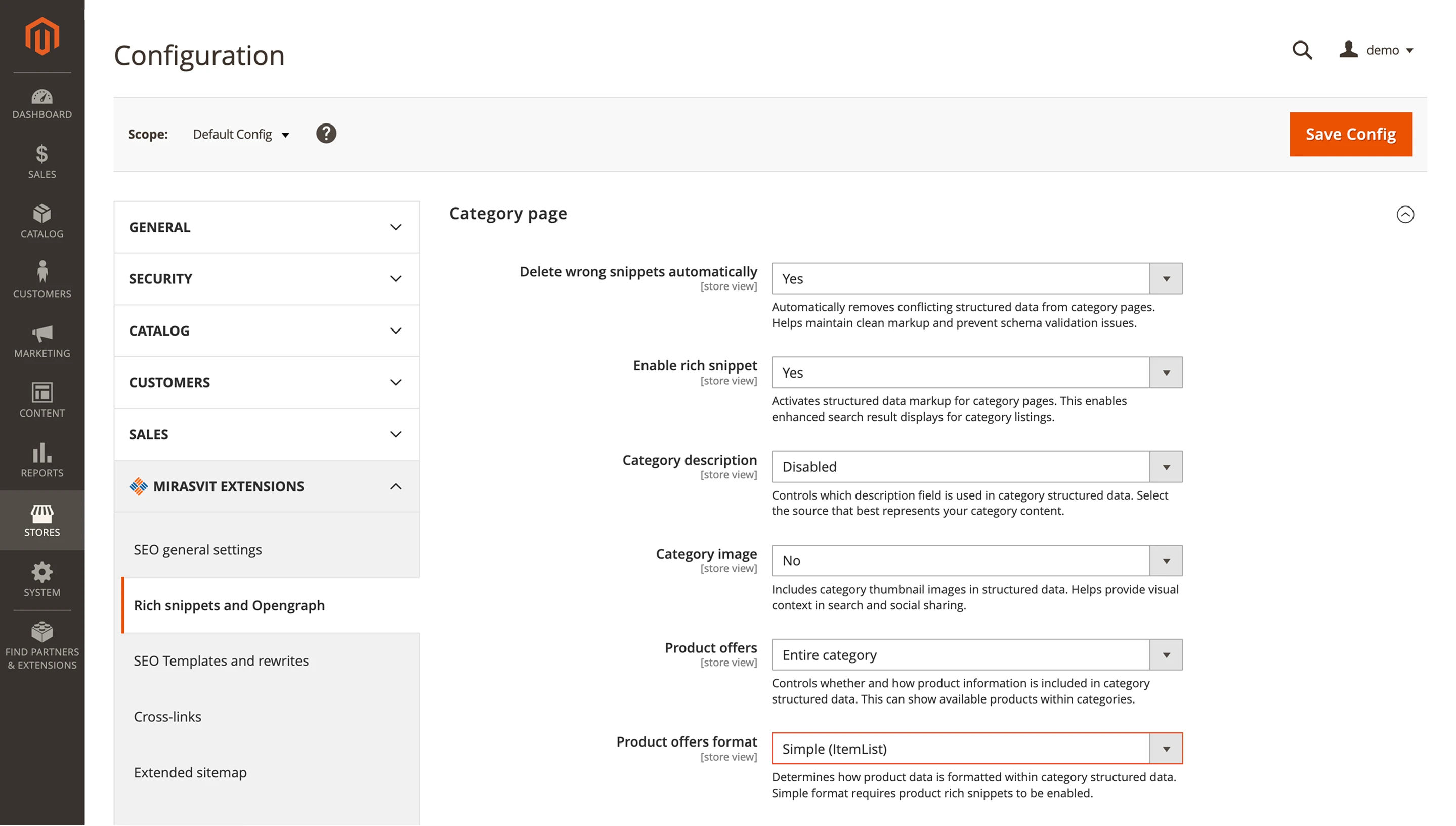Viewport: 1456px width, 826px height.
Task: Open the admin search magnifier
Action: (x=1302, y=51)
